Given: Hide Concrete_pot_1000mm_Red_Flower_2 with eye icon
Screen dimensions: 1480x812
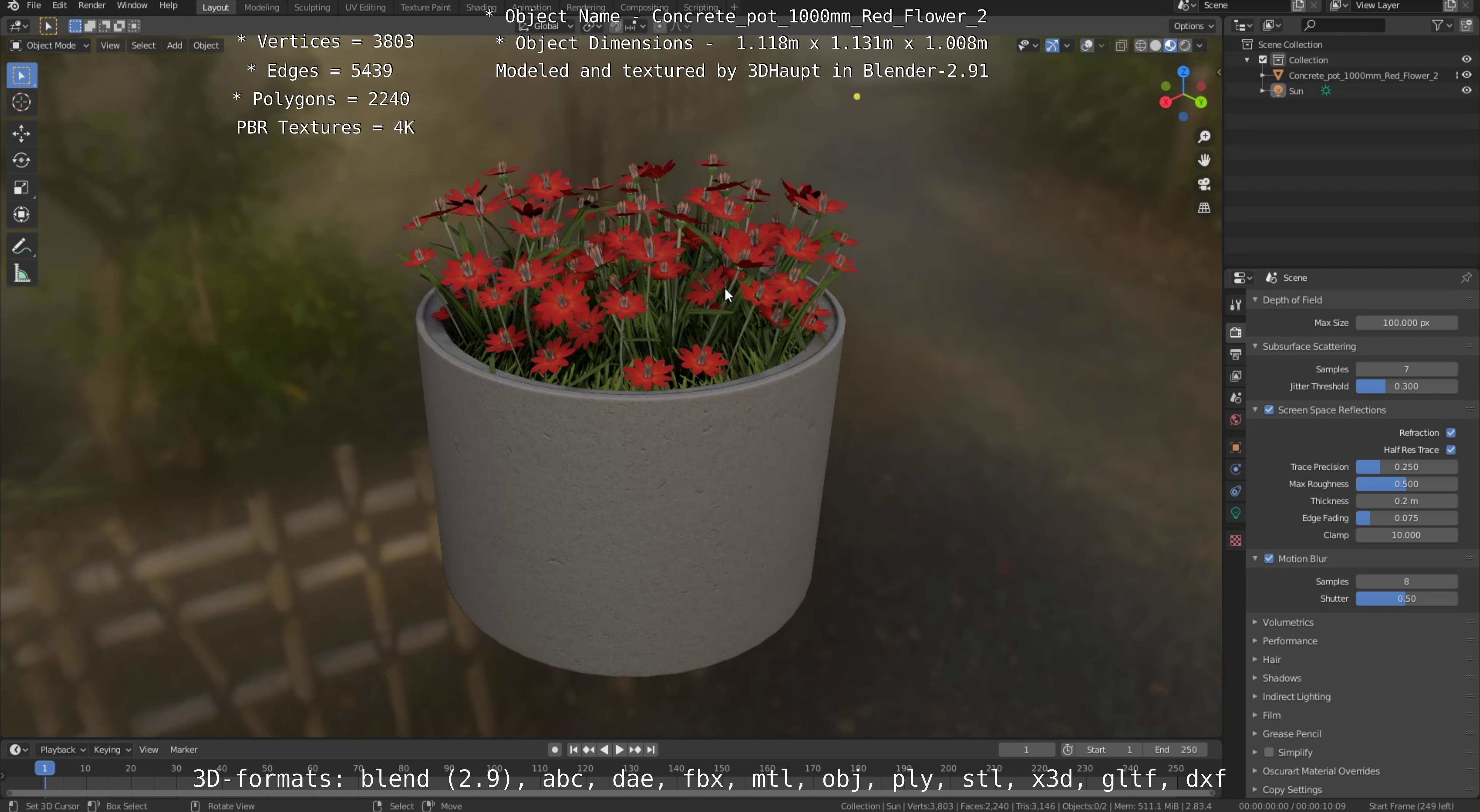Looking at the screenshot, I should (x=1467, y=75).
